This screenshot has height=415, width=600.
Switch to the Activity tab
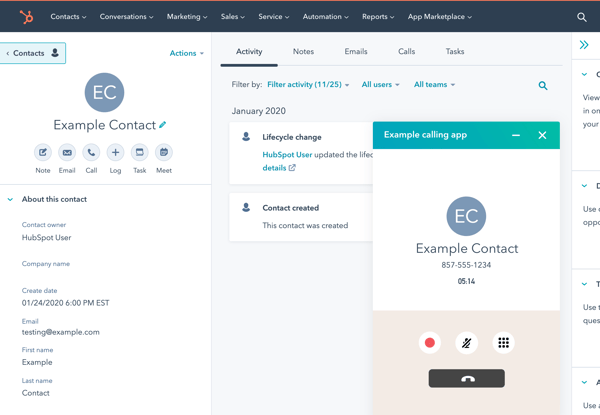coord(249,52)
